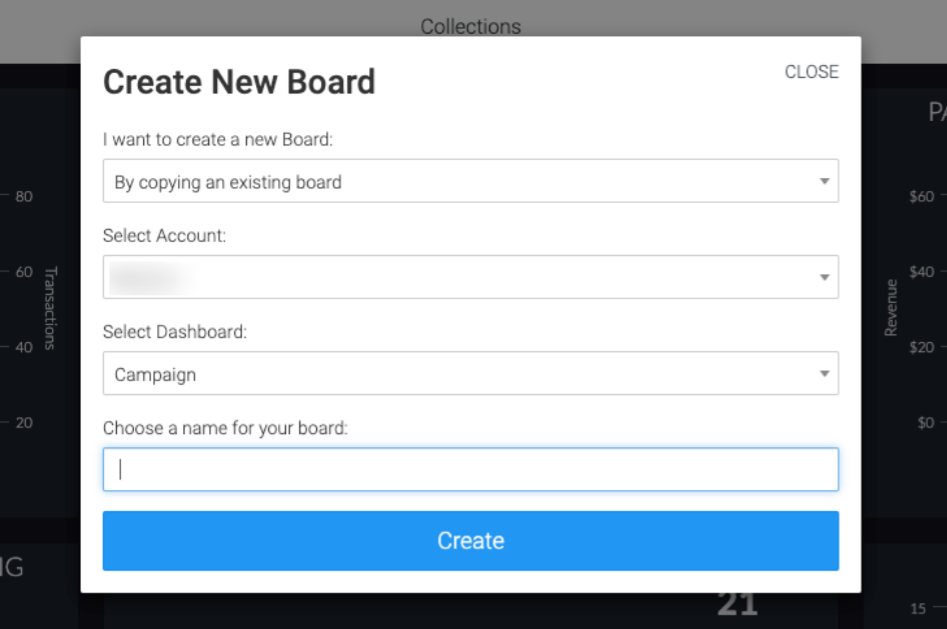Open the "By copying an existing board" dropdown
Image resolution: width=947 pixels, height=629 pixels.
(x=470, y=181)
